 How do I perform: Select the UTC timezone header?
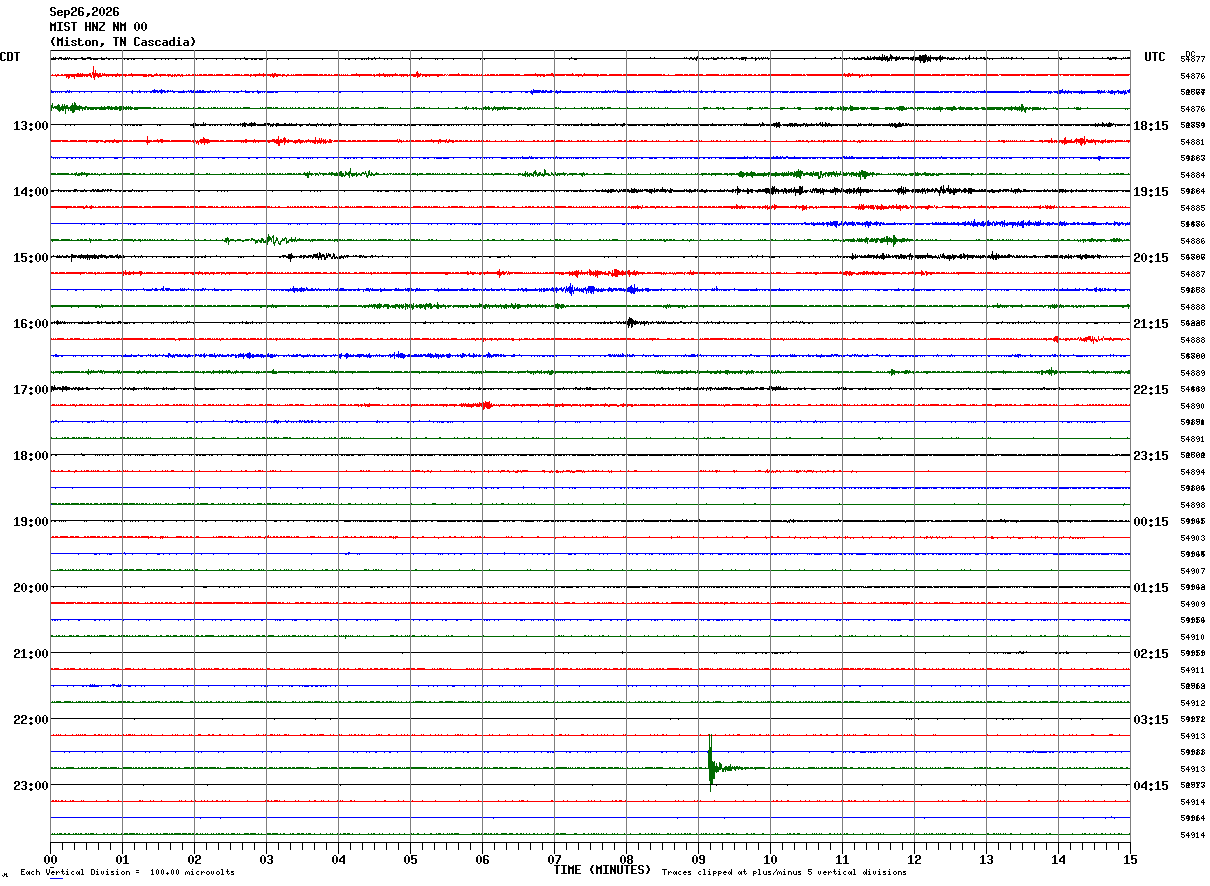[x=1155, y=57]
